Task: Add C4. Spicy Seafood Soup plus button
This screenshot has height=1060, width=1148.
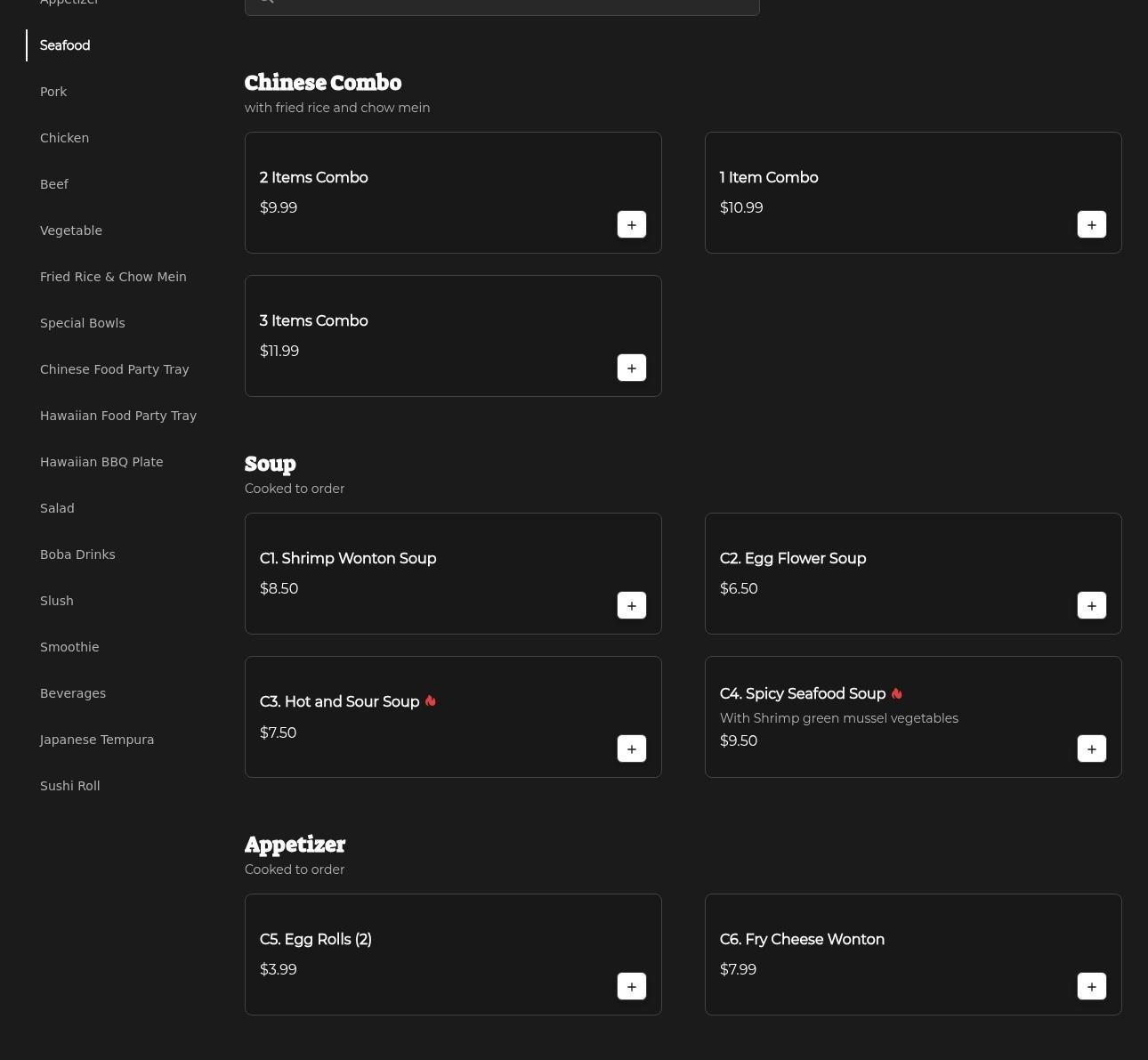Action: point(1092,748)
